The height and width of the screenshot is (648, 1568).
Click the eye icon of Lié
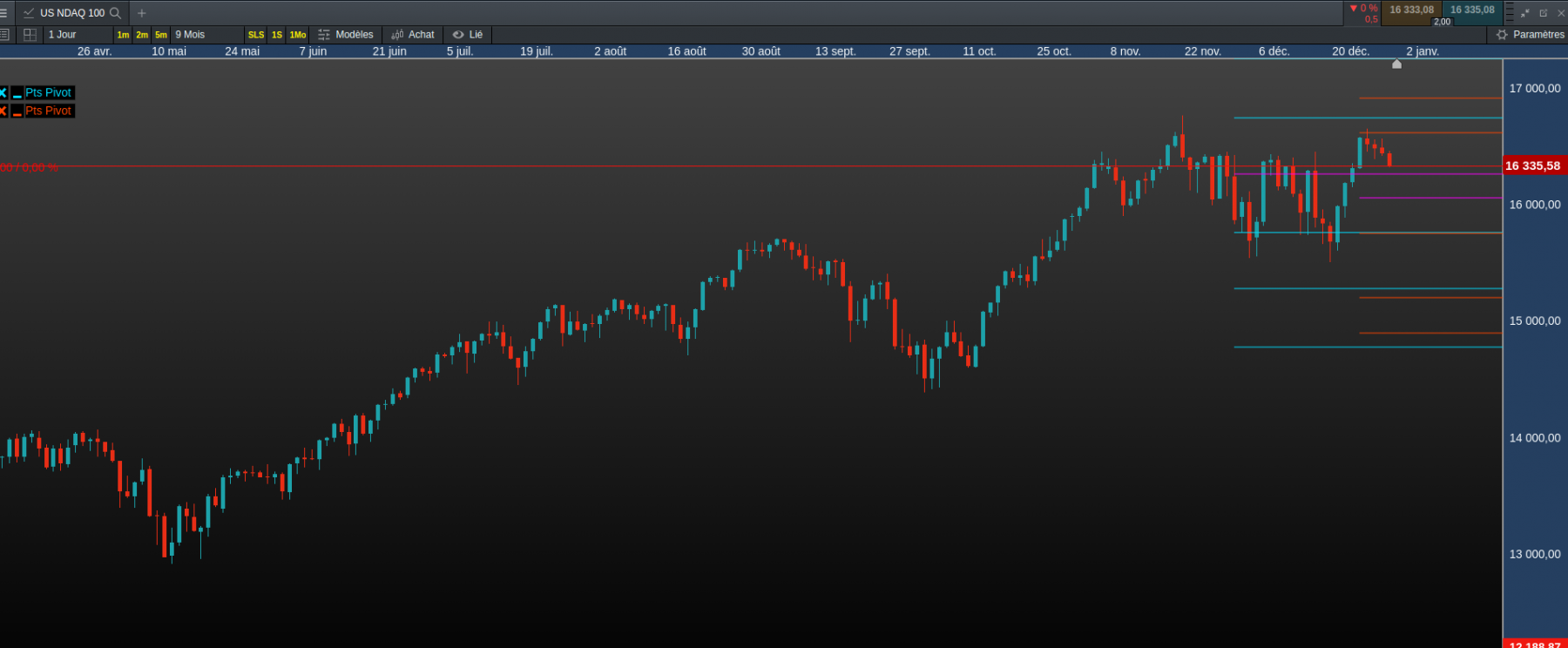coord(457,35)
